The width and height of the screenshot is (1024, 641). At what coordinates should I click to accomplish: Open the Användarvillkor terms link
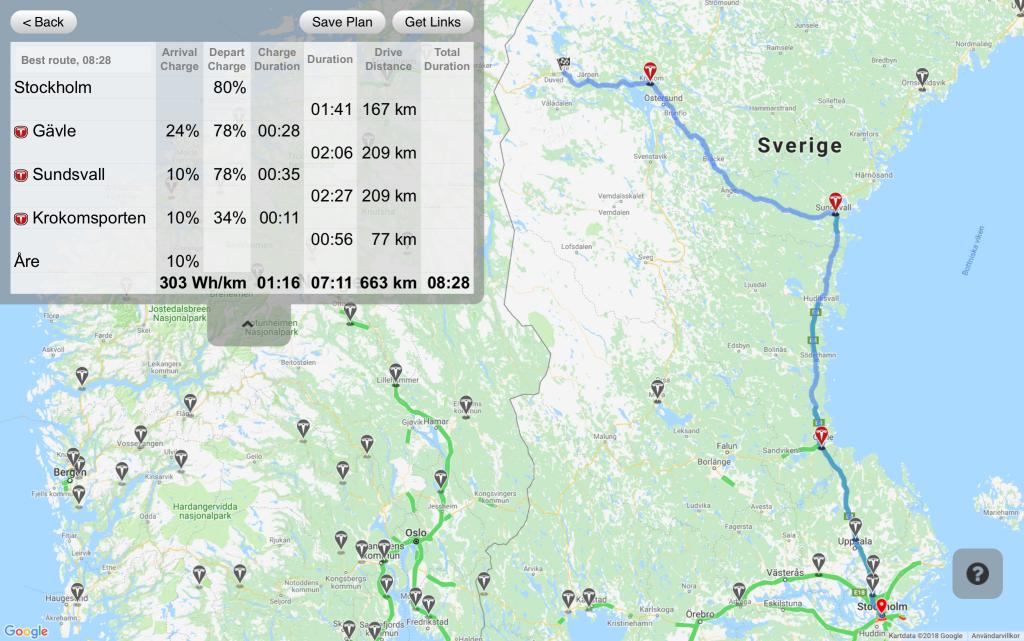point(995,636)
